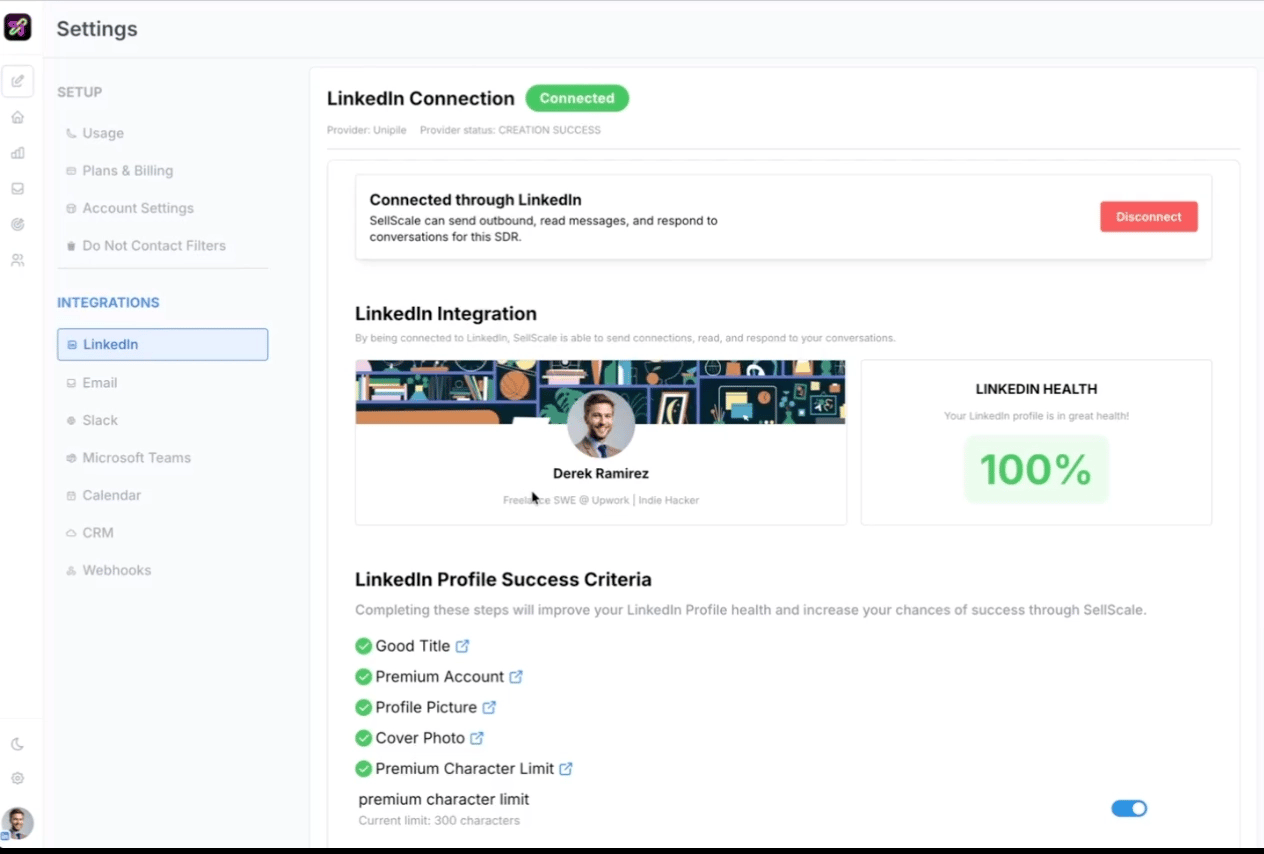Open external link icon next to Premium Account
This screenshot has height=854, width=1264.
[x=516, y=677]
